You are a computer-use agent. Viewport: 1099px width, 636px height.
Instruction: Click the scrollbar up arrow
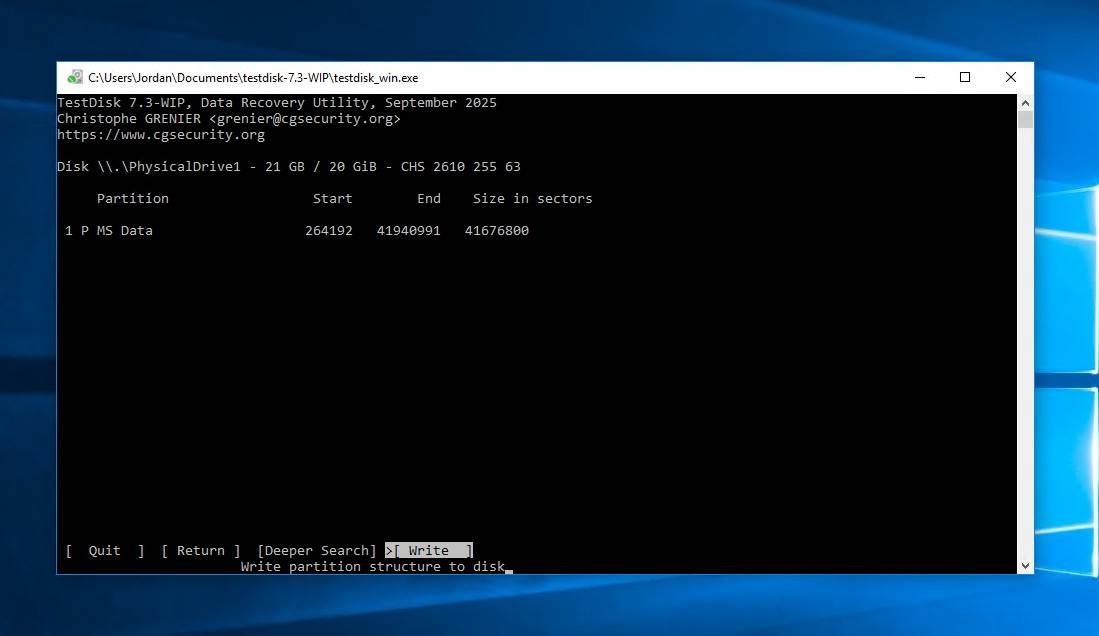coord(1025,102)
